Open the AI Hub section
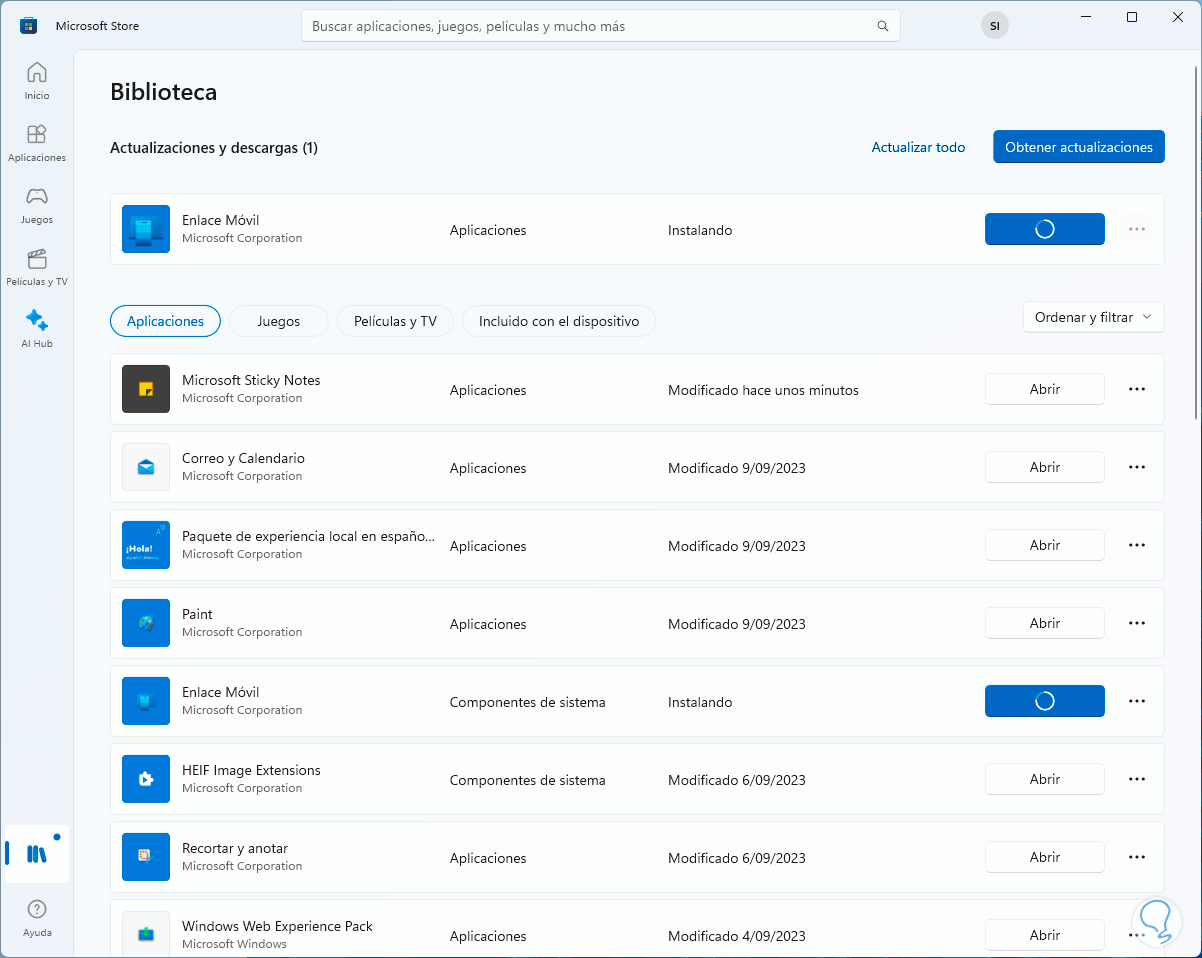This screenshot has width=1202, height=958. pyautogui.click(x=37, y=329)
